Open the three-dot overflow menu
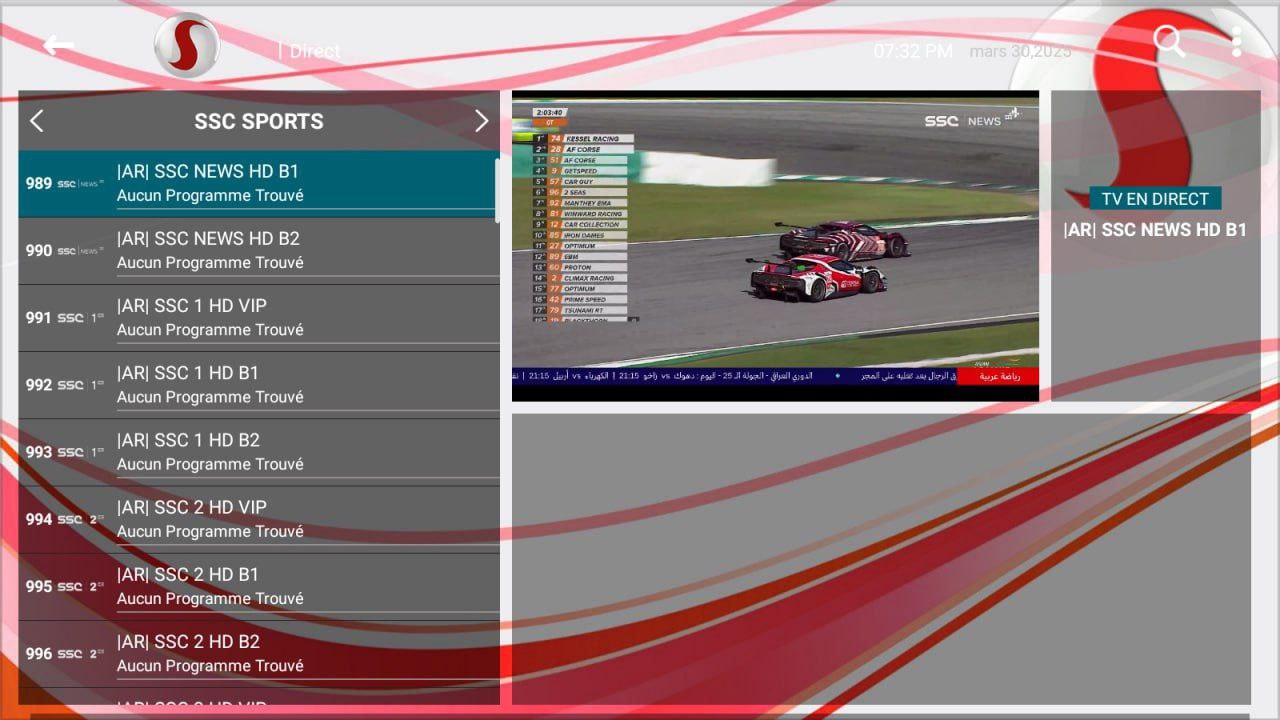This screenshot has width=1280, height=720. [1236, 41]
